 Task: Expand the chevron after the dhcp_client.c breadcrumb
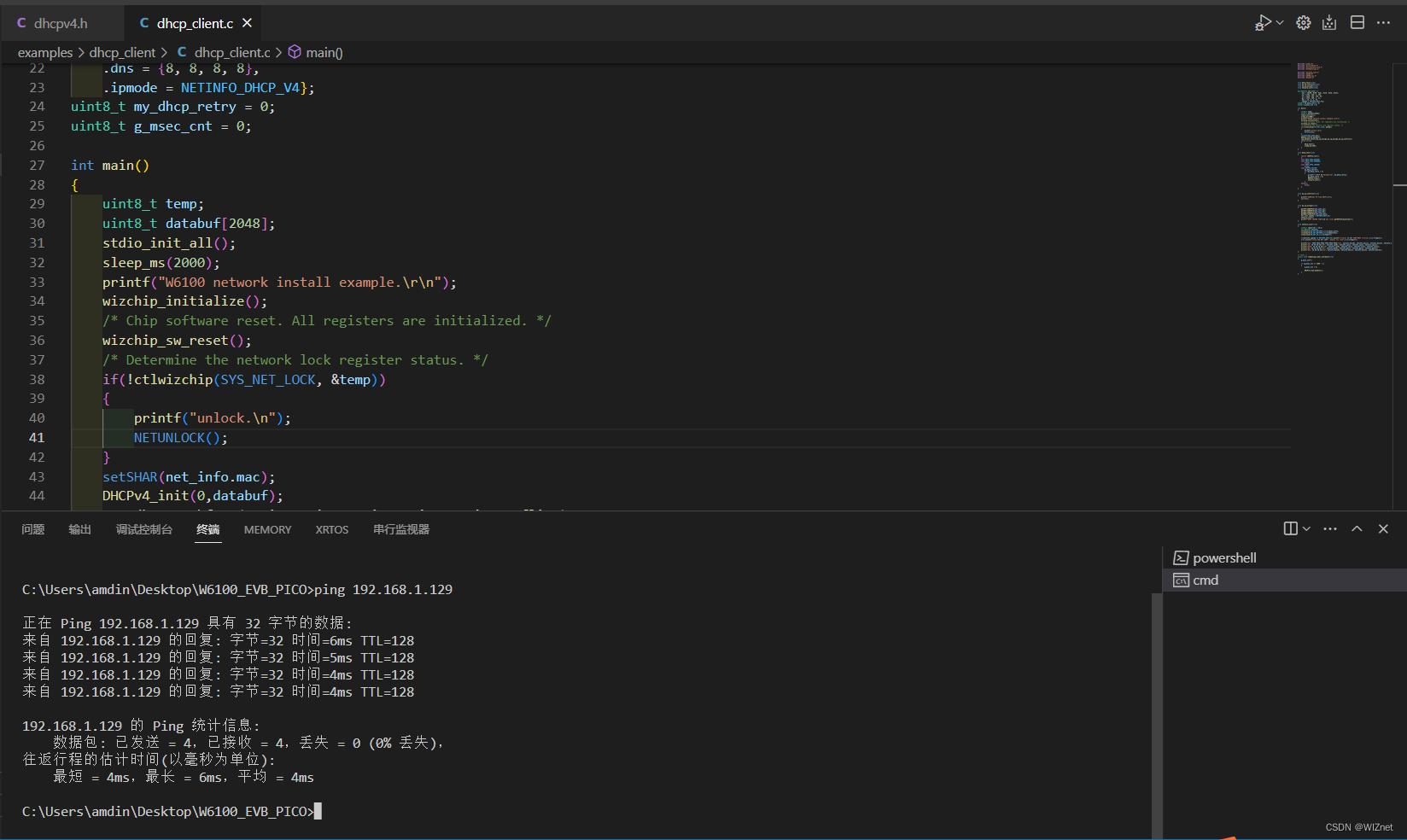278,53
